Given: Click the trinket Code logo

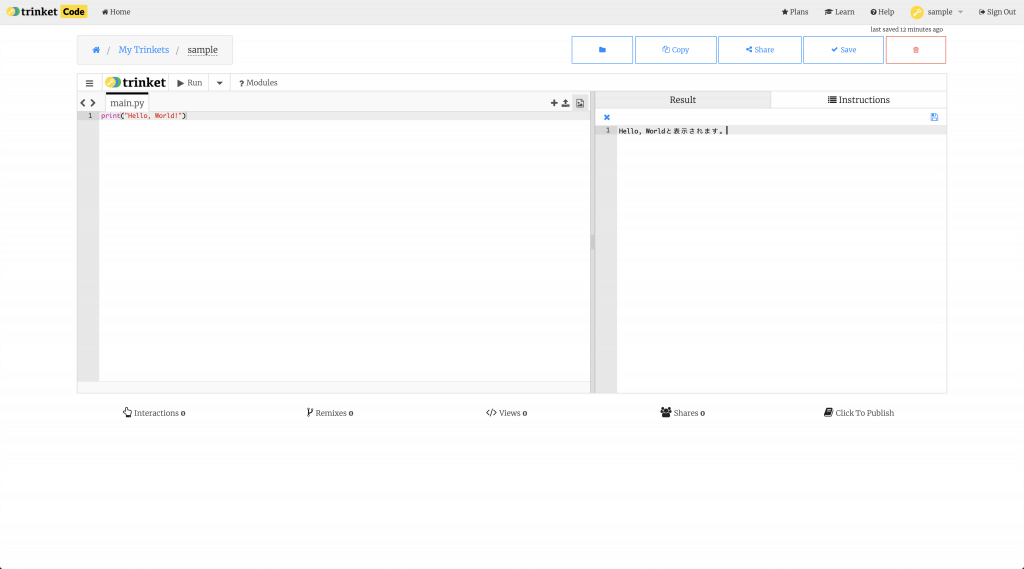Looking at the screenshot, I should (x=46, y=12).
